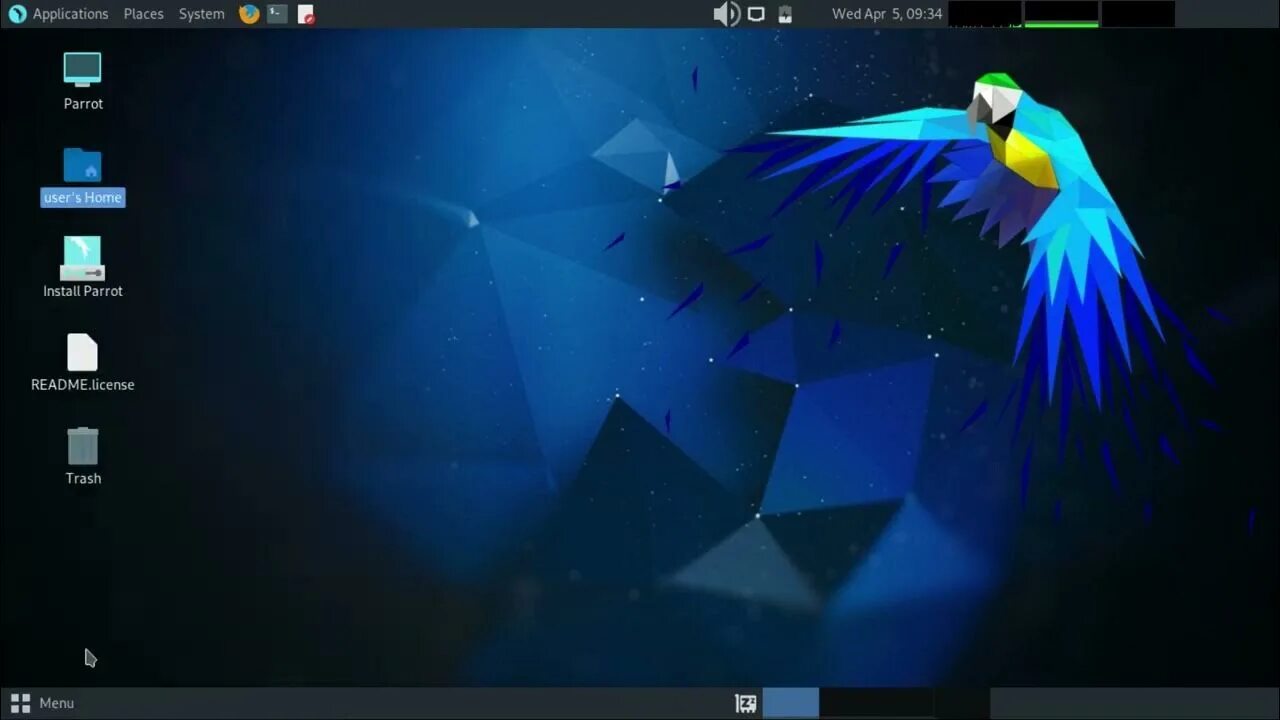Click the "user's Home" label text
The width and height of the screenshot is (1280, 720).
click(x=83, y=198)
